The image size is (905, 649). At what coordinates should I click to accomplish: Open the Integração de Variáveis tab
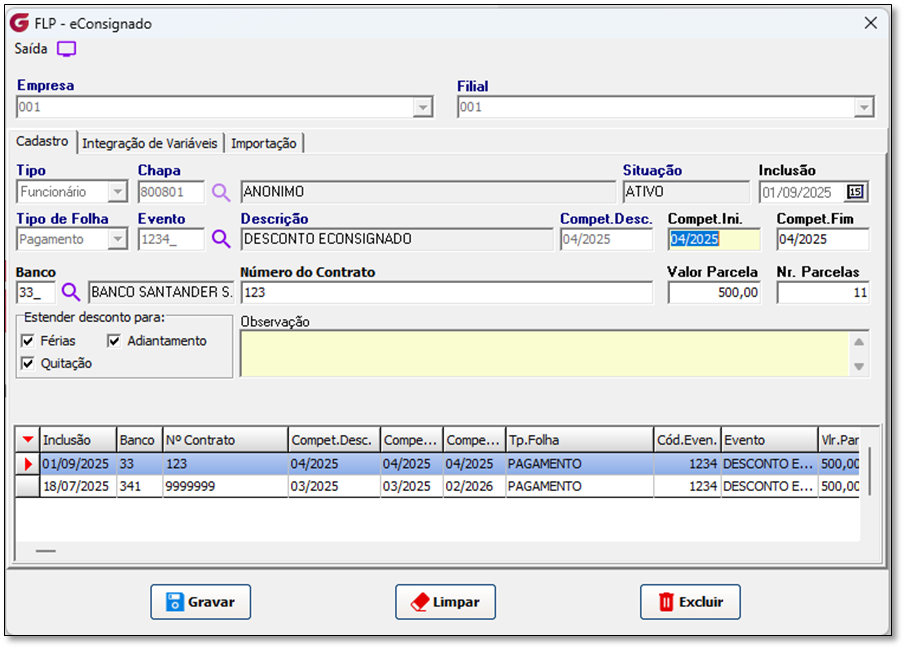[149, 143]
